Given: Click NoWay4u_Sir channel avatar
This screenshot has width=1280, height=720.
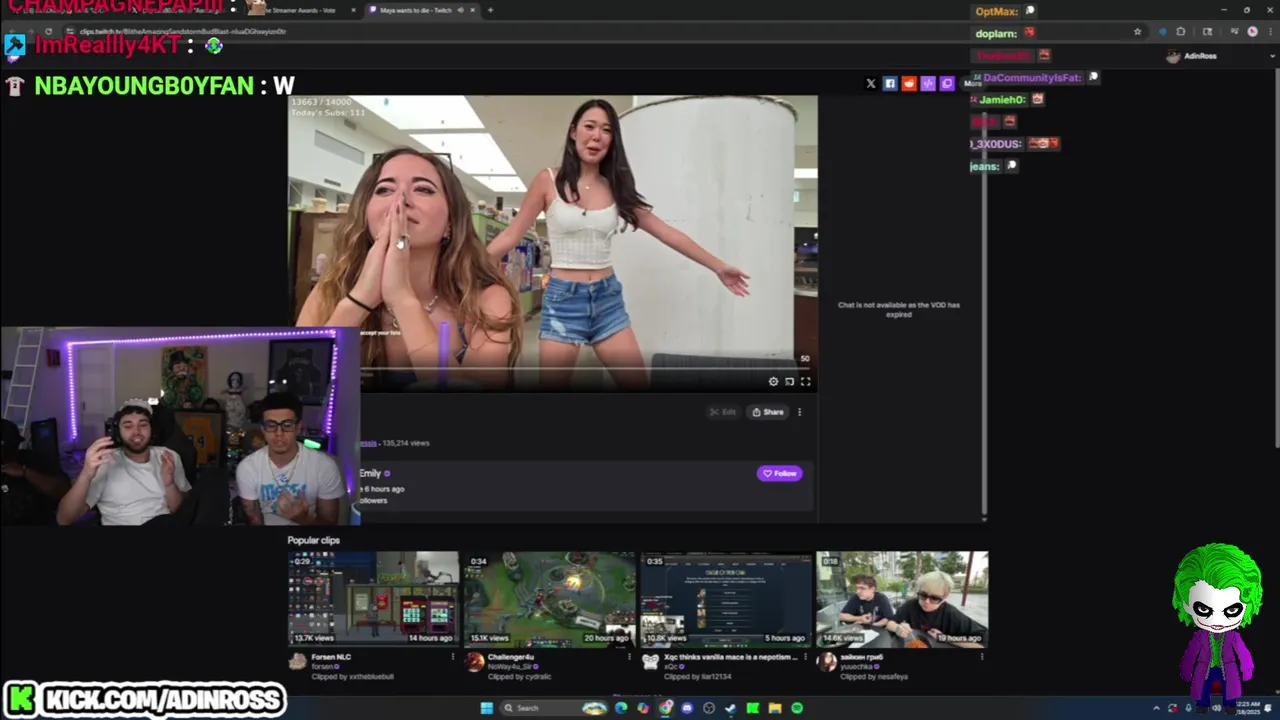Looking at the screenshot, I should pyautogui.click(x=474, y=661).
